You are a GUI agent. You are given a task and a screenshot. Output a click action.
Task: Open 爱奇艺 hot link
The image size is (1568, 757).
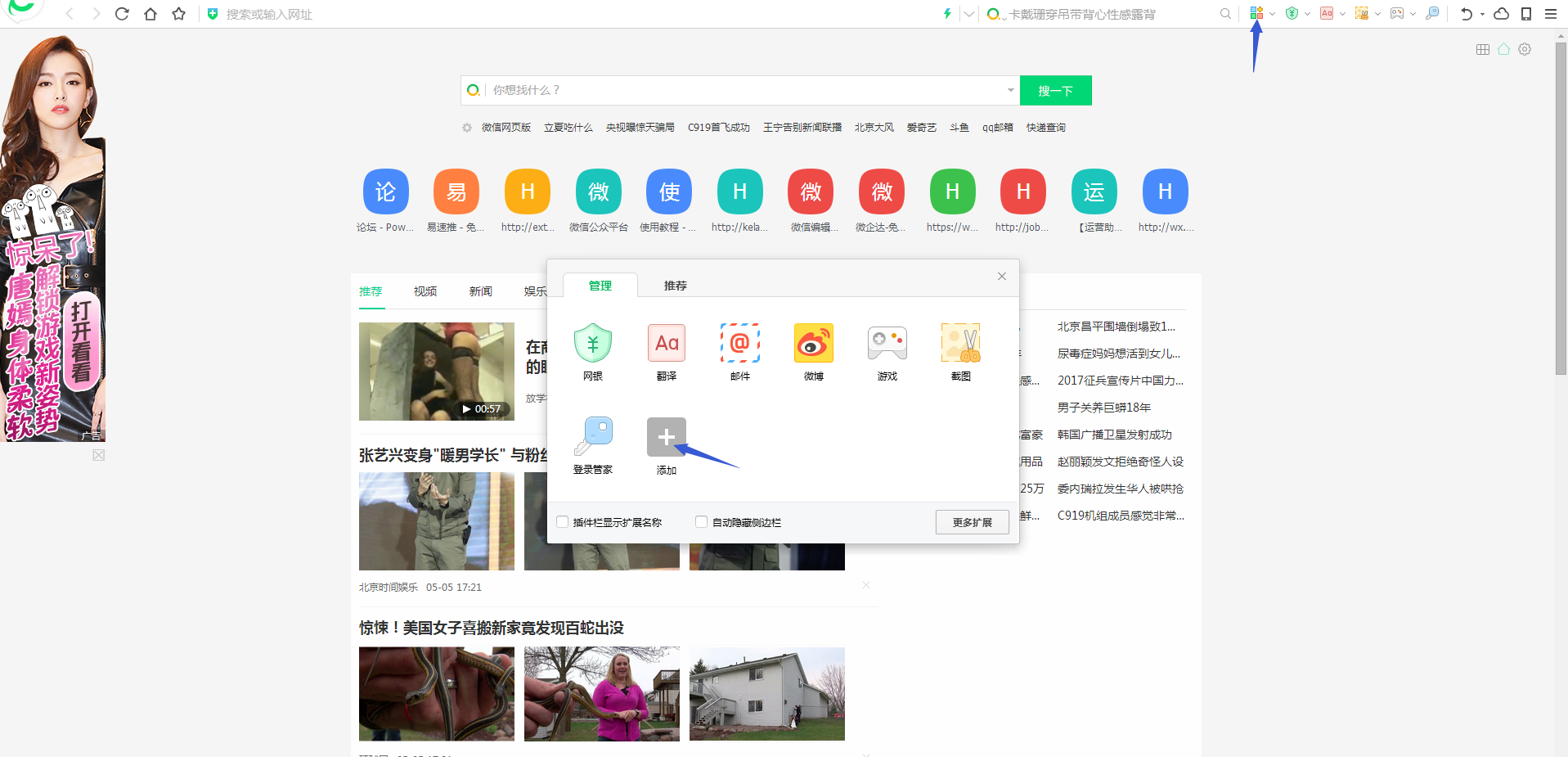point(922,128)
